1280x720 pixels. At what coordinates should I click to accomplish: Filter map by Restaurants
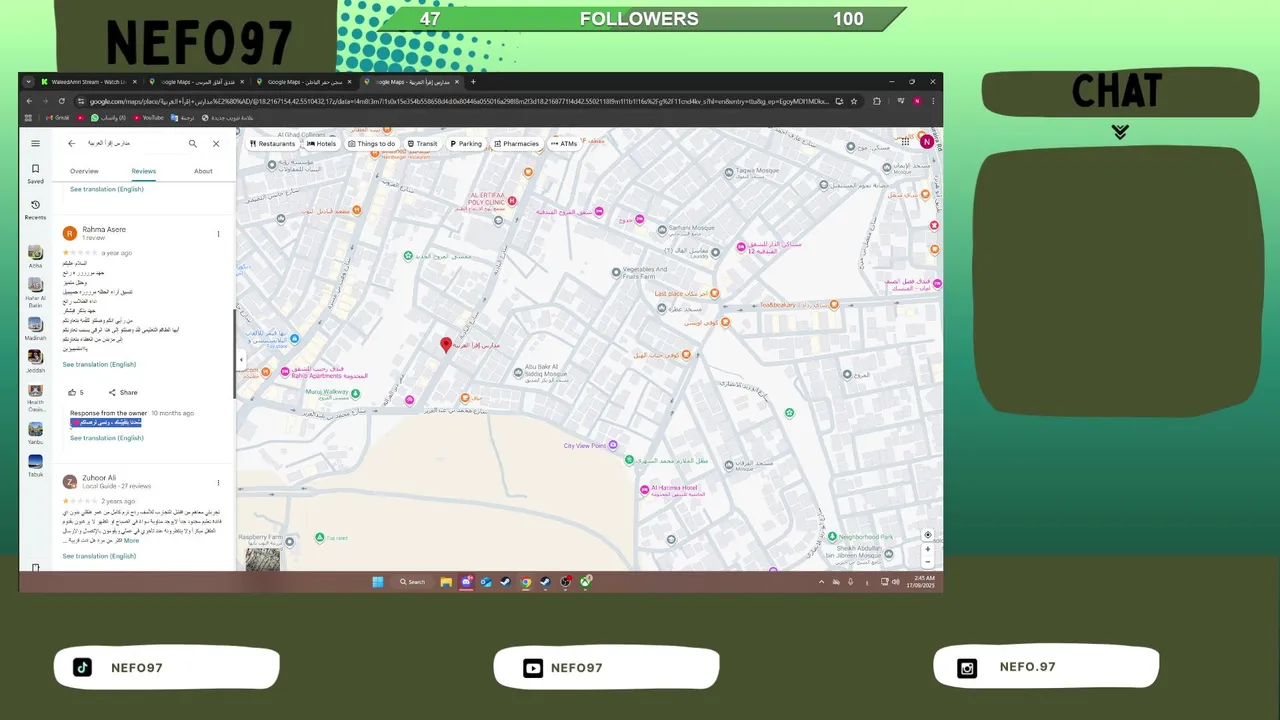(272, 143)
